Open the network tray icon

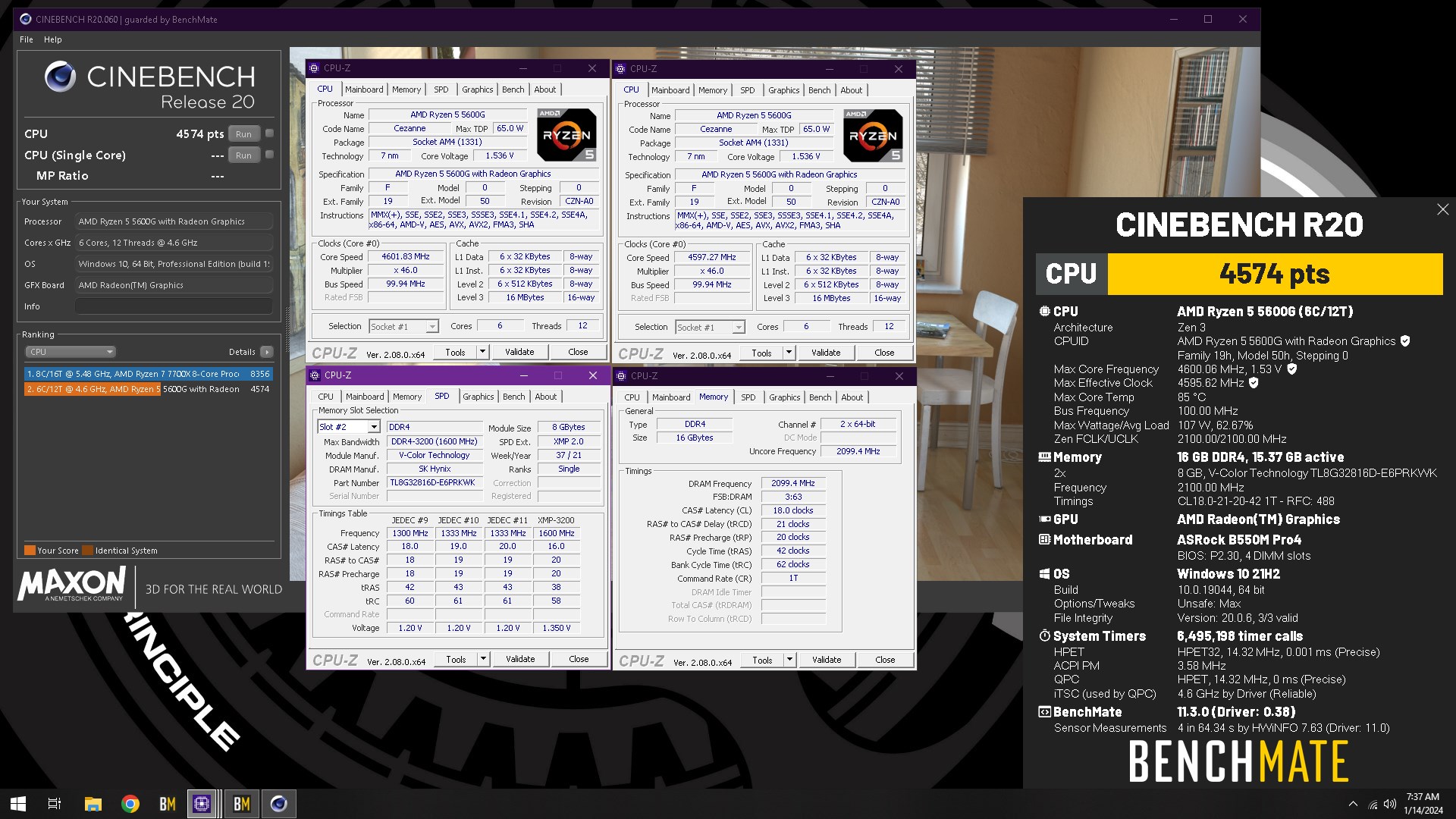click(1373, 804)
